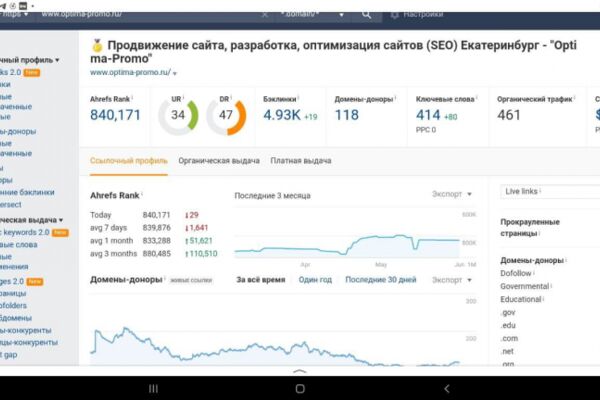This screenshot has height=400, width=600.
Task: Tap the Android home button
Action: (x=300, y=389)
